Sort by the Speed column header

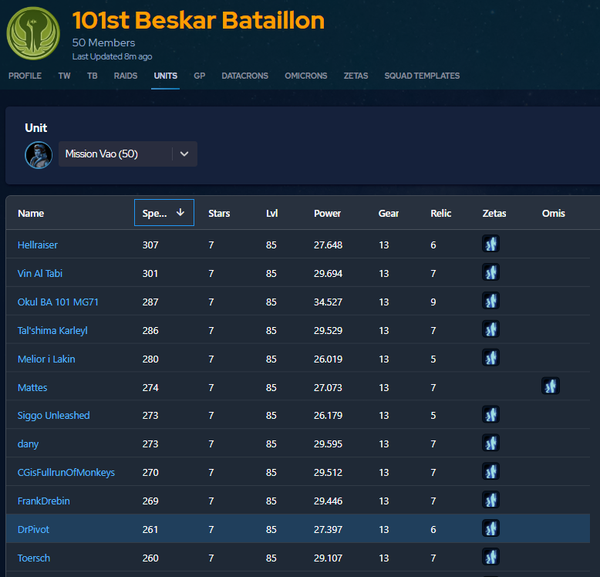163,213
